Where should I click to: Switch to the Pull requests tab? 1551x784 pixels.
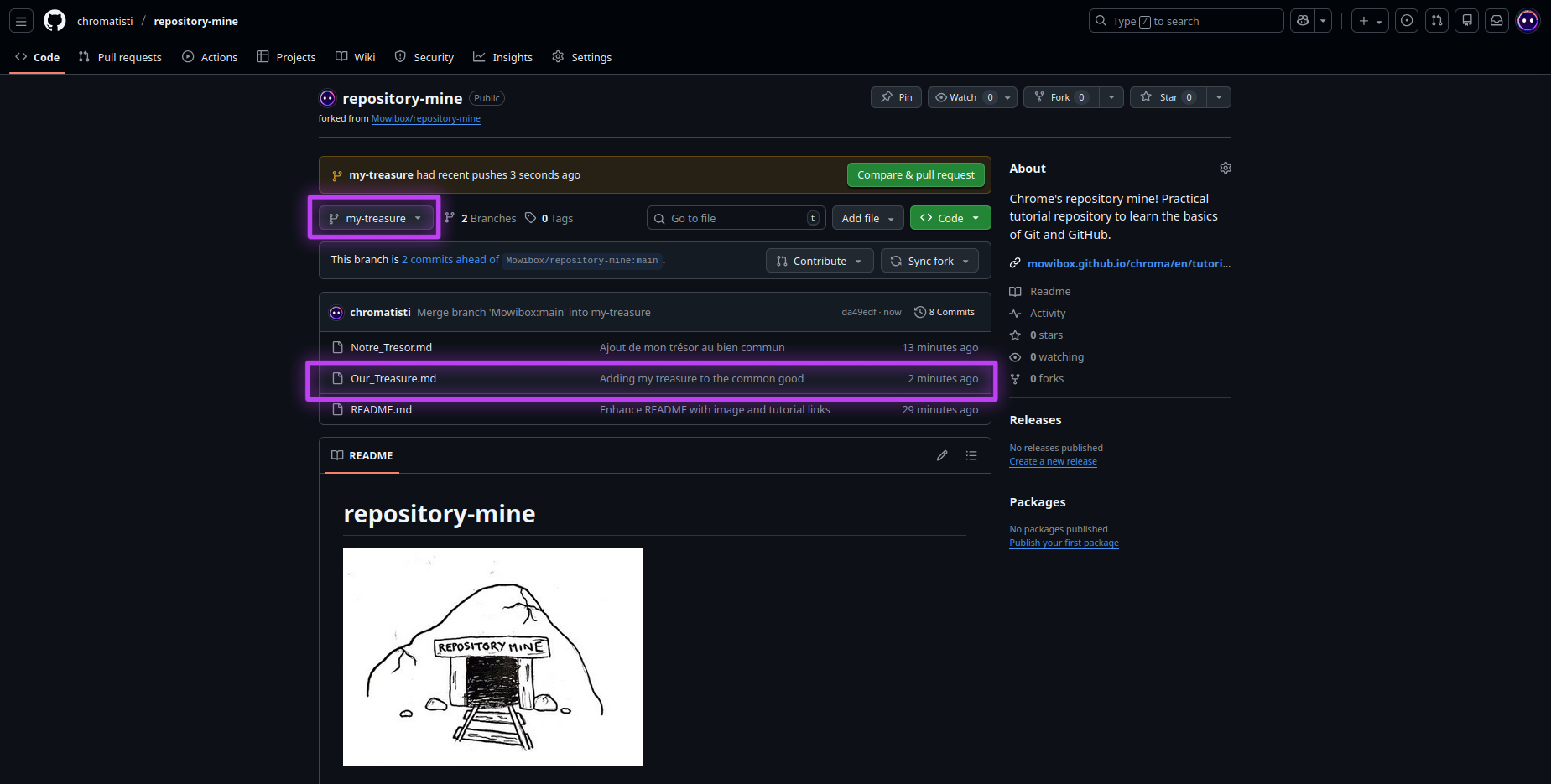[120, 57]
